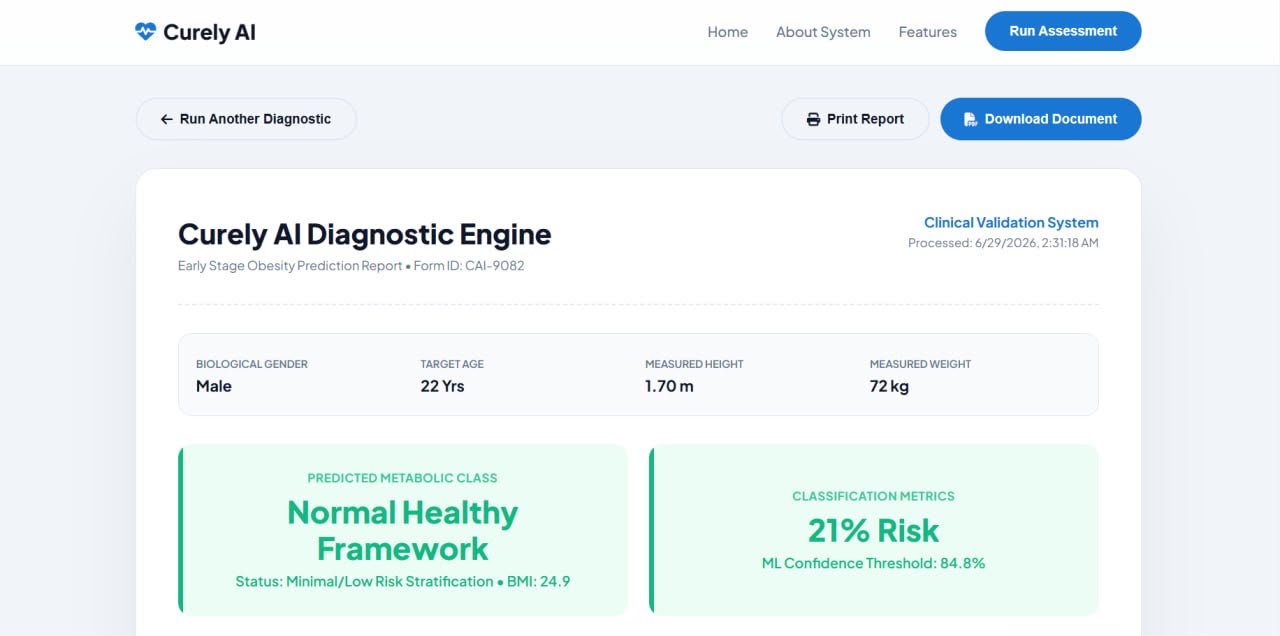
Task: Click the Curely AI heart logo icon
Action: (x=146, y=32)
